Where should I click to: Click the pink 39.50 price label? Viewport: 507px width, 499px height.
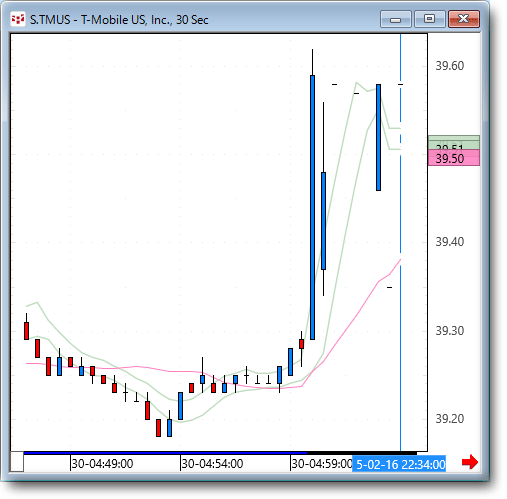[454, 158]
